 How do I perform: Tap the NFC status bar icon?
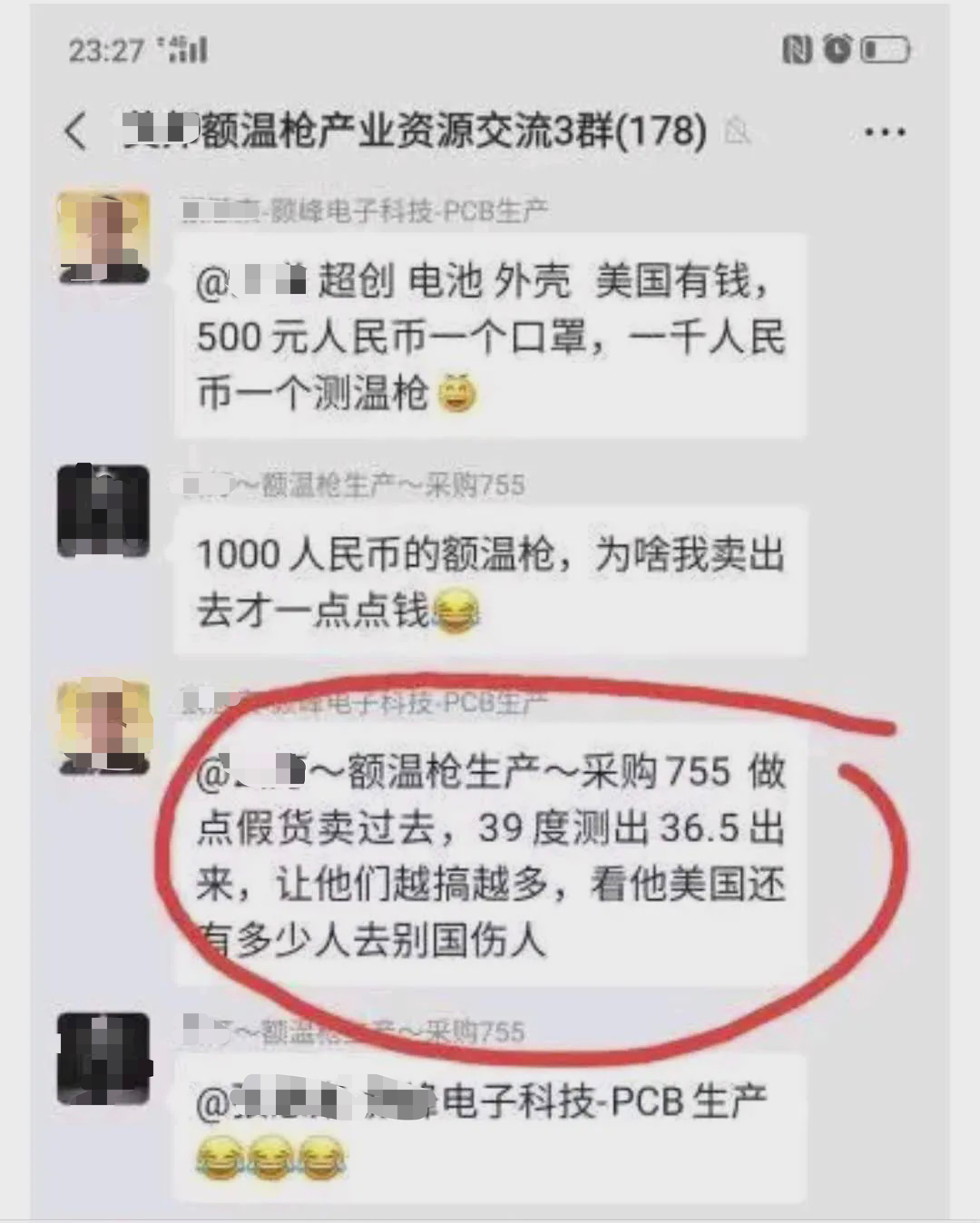797,50
